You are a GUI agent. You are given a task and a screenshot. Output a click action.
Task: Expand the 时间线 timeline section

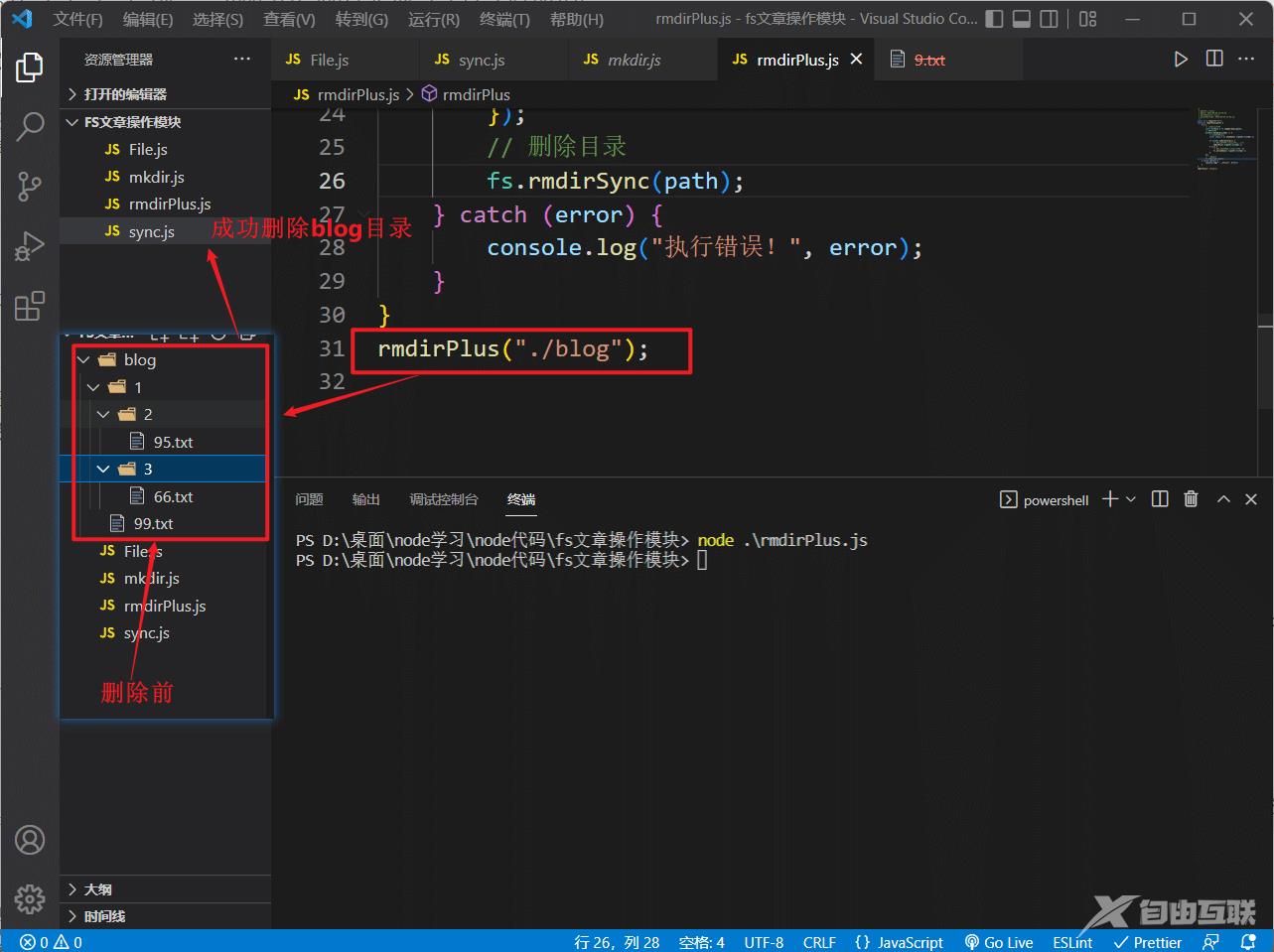(x=166, y=916)
